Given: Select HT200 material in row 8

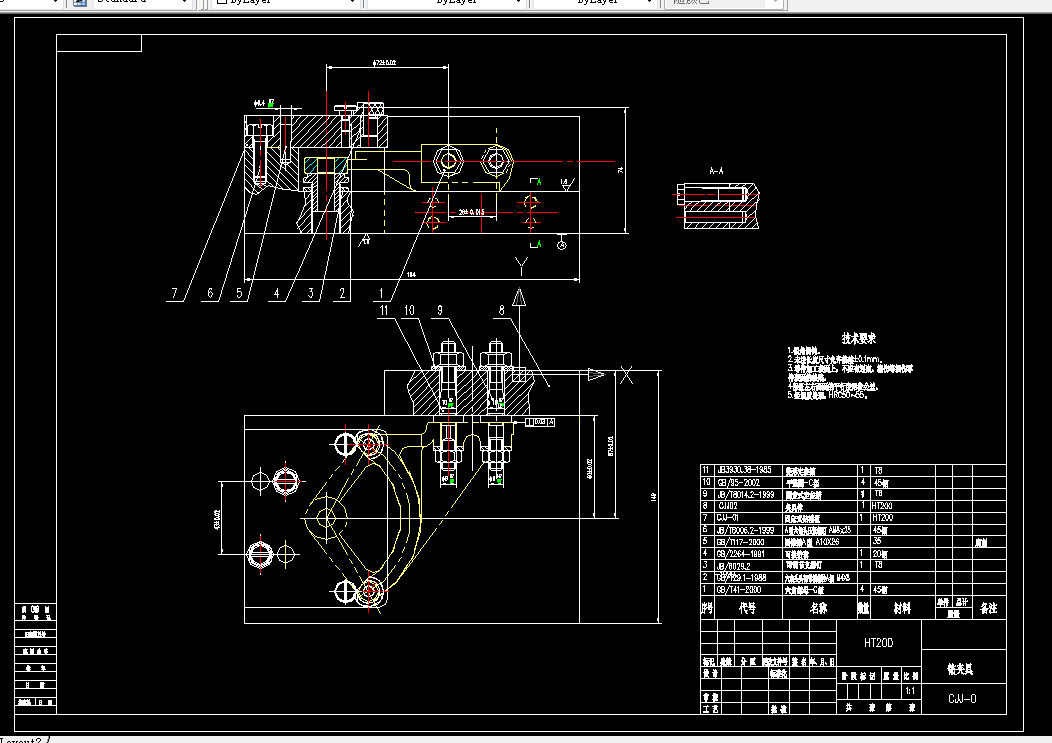Looking at the screenshot, I should [882, 506].
